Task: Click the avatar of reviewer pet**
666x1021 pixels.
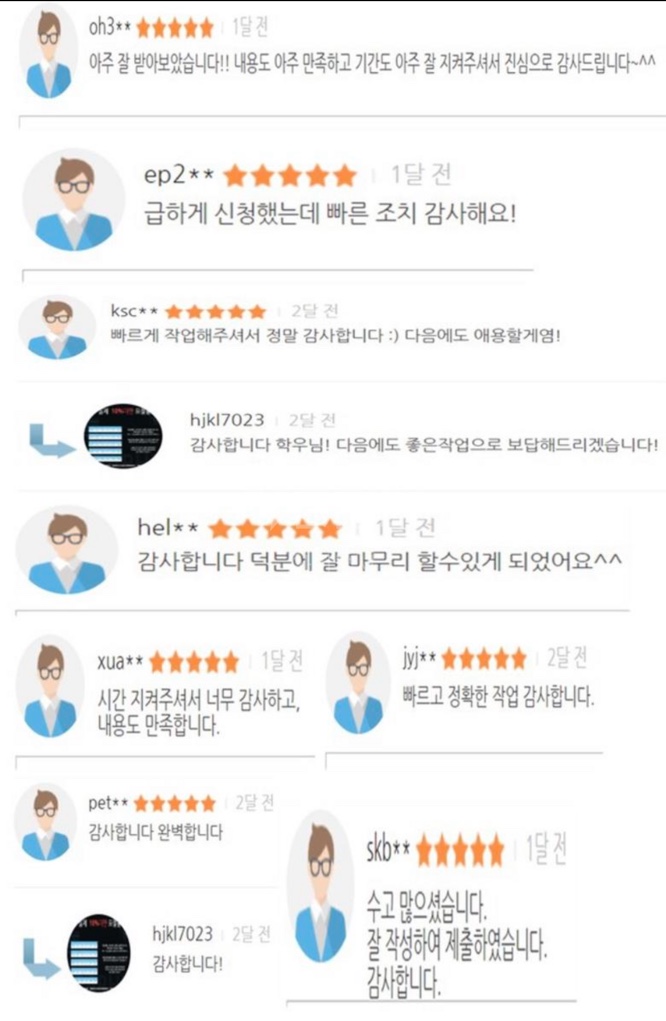Action: pos(46,822)
